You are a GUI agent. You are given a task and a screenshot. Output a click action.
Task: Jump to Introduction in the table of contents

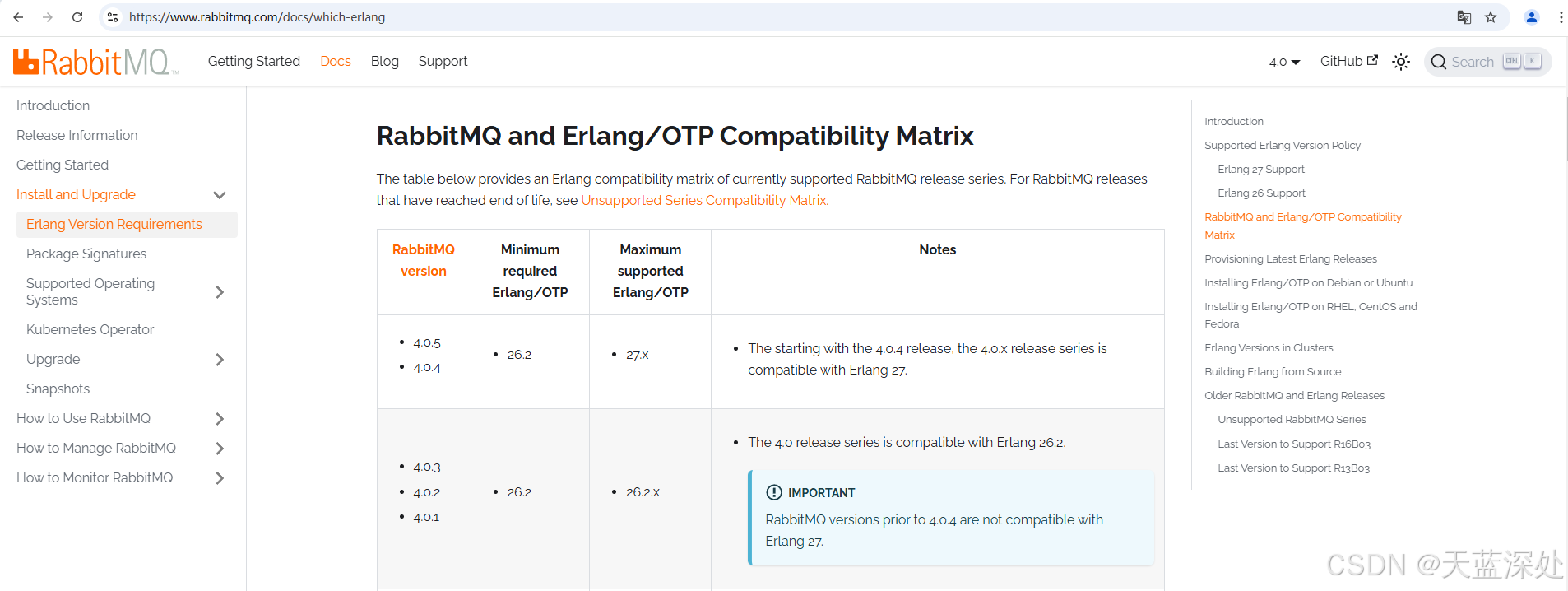(x=1233, y=121)
